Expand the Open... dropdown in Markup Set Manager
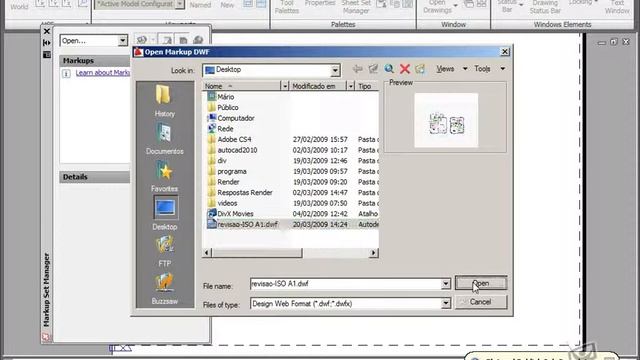The width and height of the screenshot is (640, 360). tap(122, 40)
